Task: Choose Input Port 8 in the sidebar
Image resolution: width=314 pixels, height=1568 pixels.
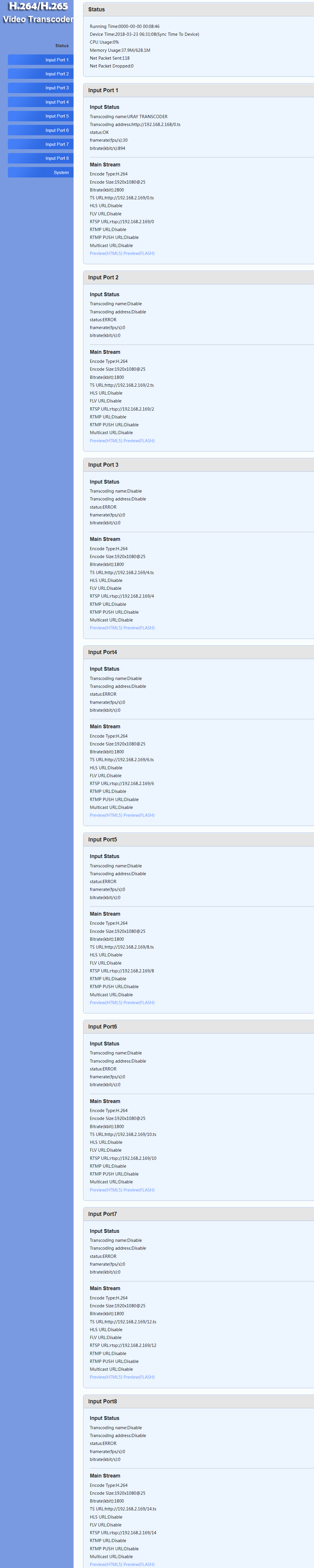Action: click(x=41, y=158)
